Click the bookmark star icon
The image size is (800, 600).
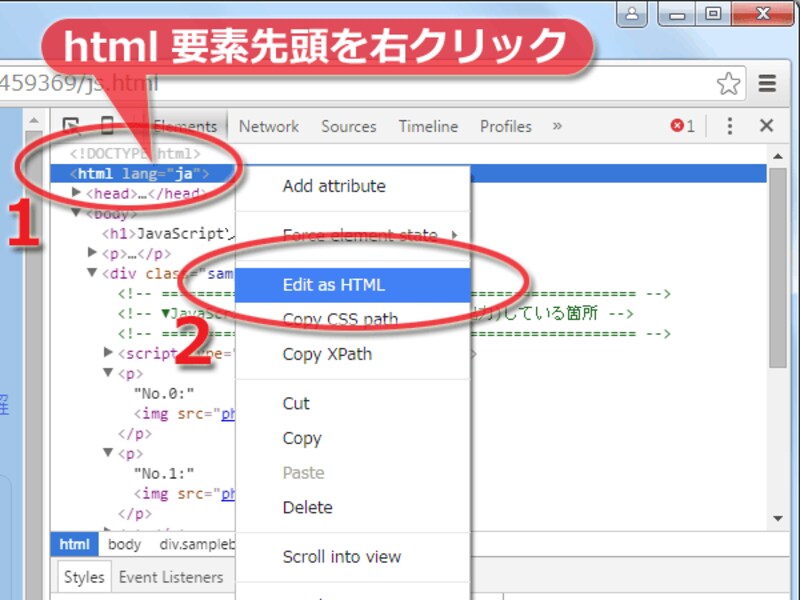point(728,84)
